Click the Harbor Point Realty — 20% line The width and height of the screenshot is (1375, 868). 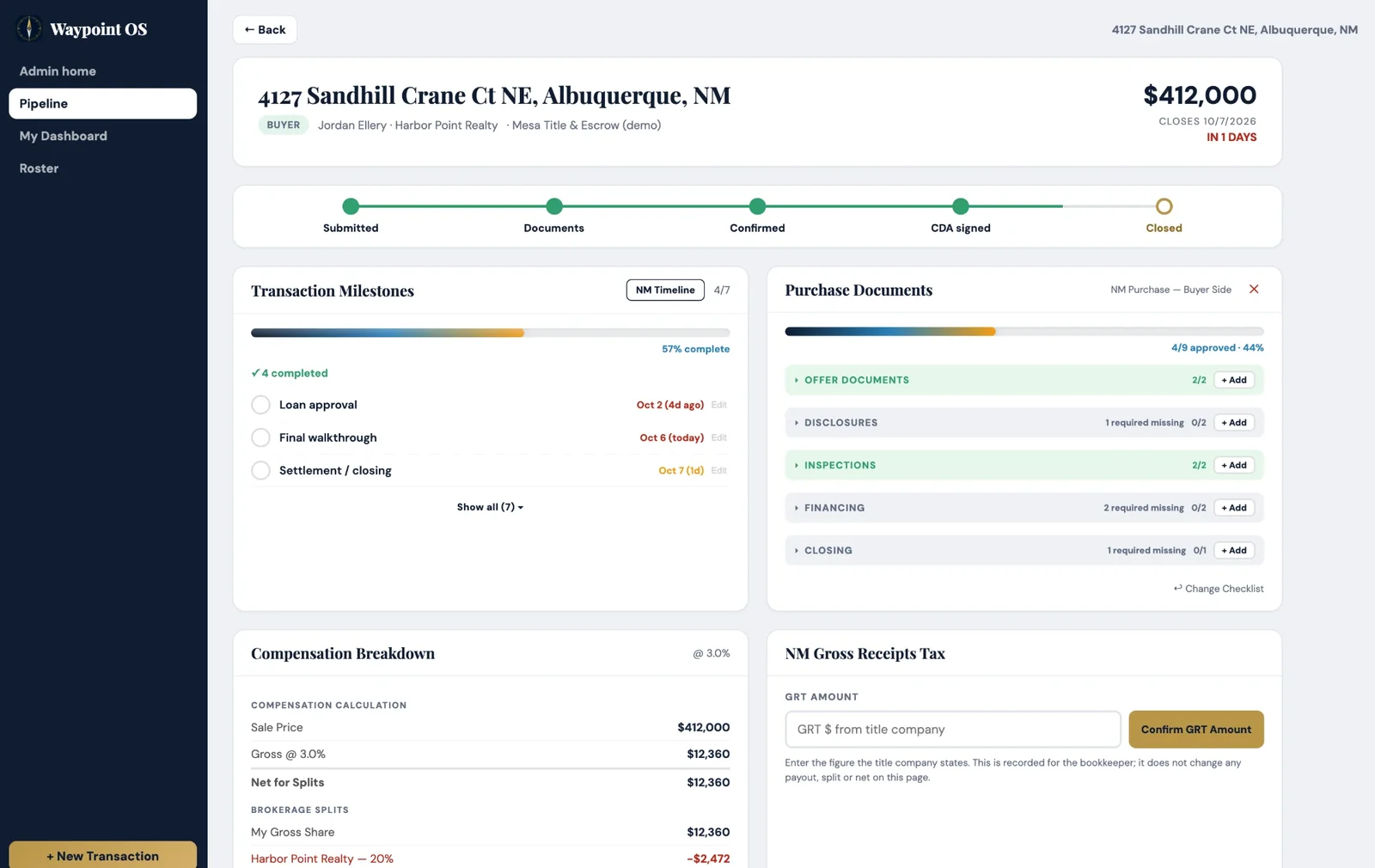click(490, 859)
